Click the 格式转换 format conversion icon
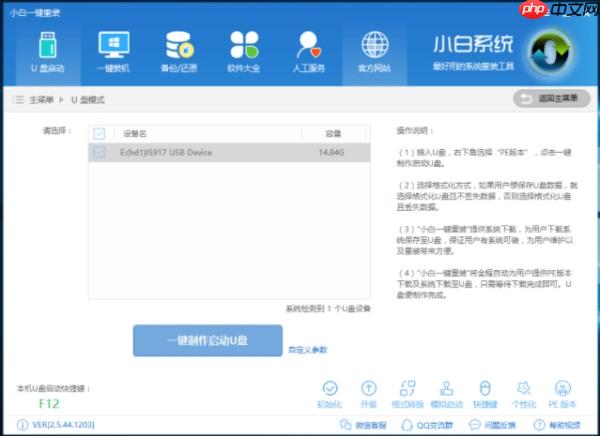The image size is (600, 436). (x=408, y=388)
